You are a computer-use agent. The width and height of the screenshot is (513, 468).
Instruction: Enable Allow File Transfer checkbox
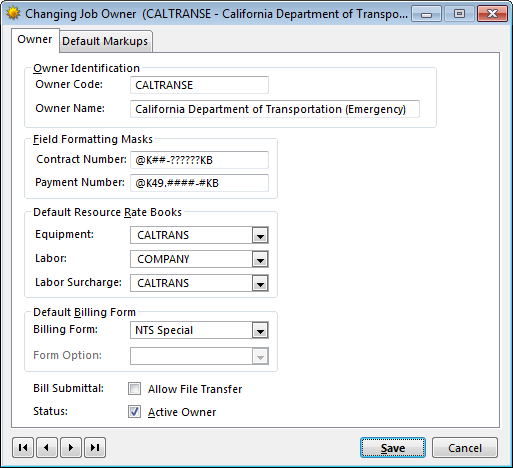click(x=134, y=389)
